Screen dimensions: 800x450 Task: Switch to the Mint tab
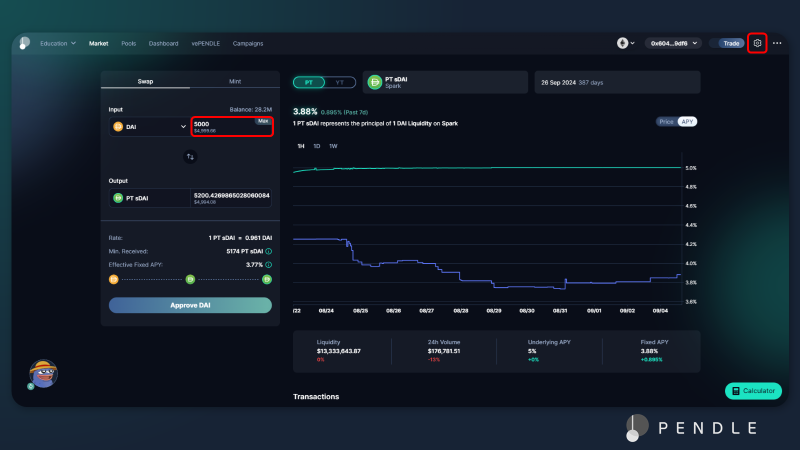[233, 81]
